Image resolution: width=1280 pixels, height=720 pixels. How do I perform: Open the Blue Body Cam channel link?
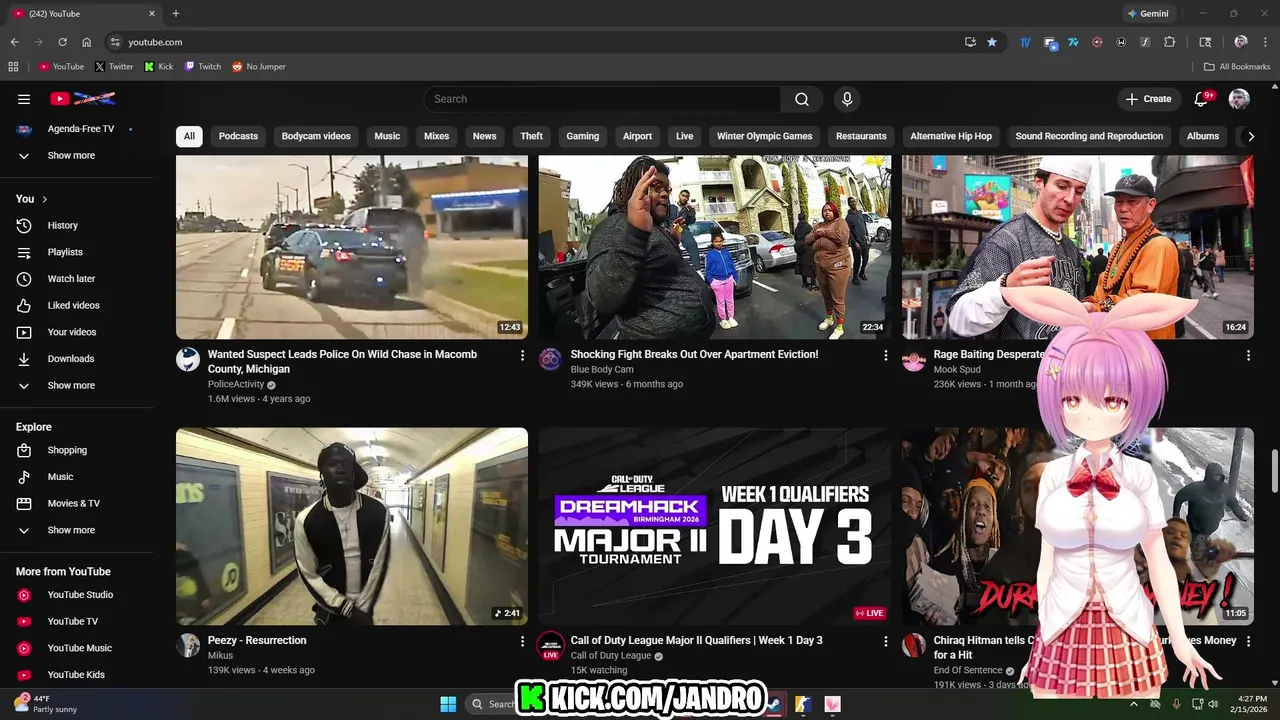[x=602, y=370]
